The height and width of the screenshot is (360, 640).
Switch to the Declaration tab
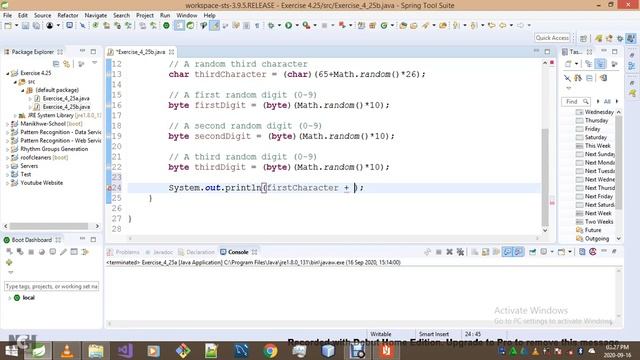coord(196,252)
